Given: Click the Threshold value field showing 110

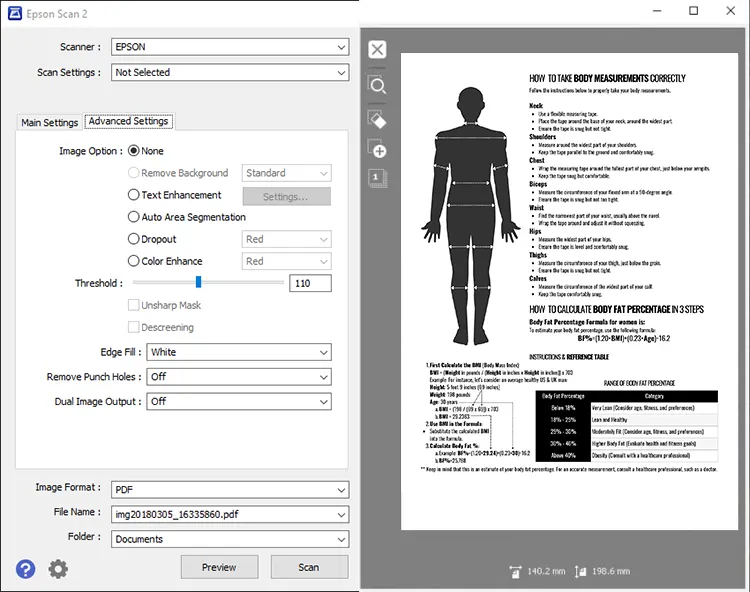Looking at the screenshot, I should [x=310, y=283].
